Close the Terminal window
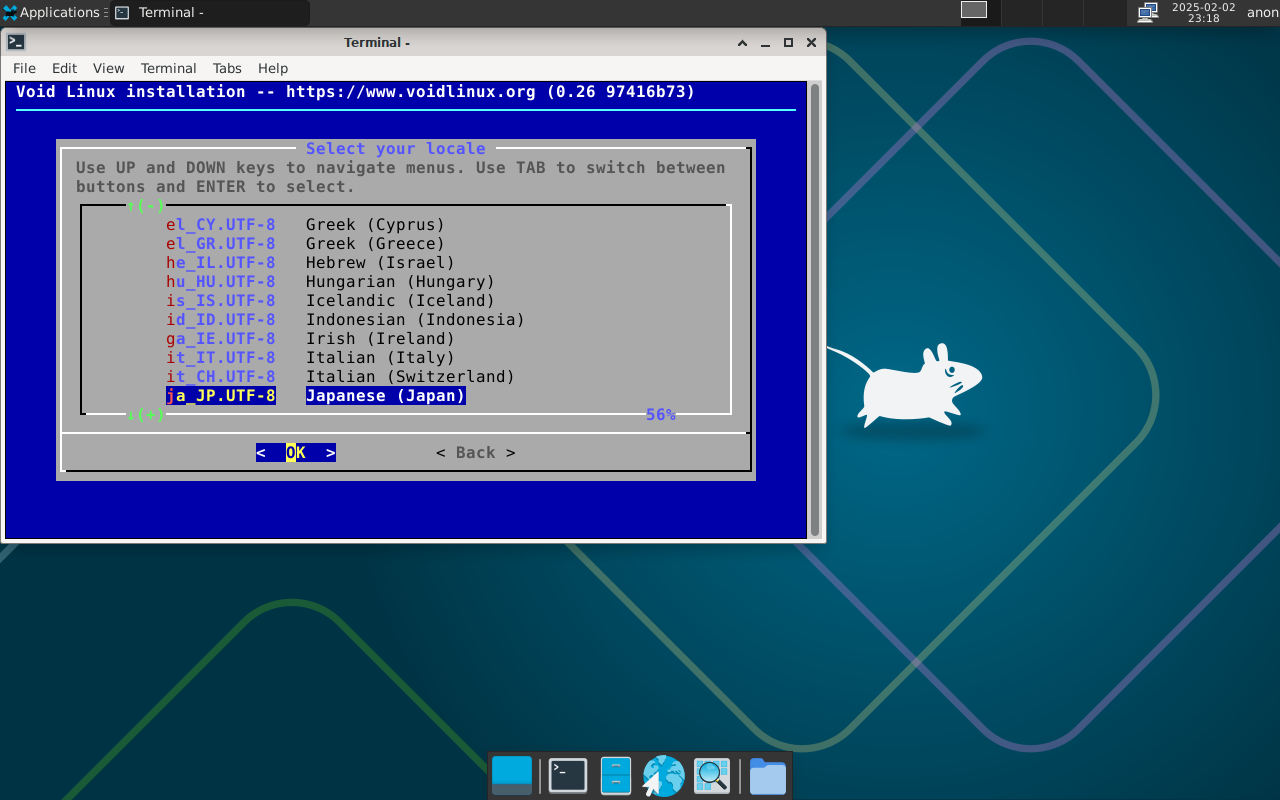The image size is (1280, 800). [x=811, y=43]
